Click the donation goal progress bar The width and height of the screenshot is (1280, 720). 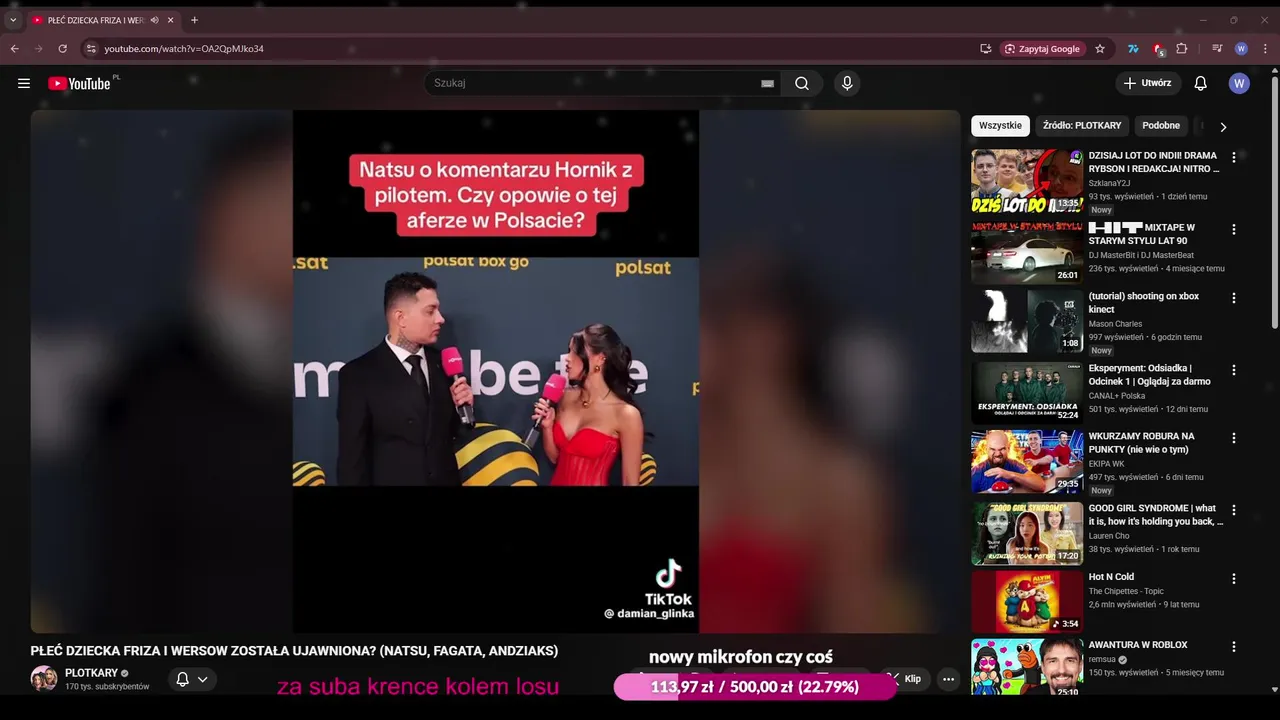(x=755, y=687)
